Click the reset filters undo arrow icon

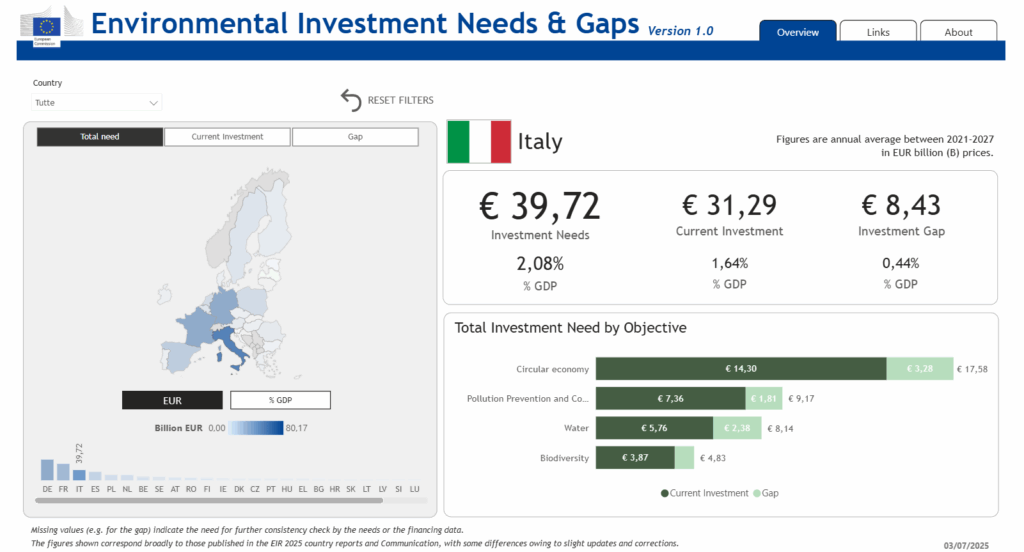pyautogui.click(x=351, y=100)
